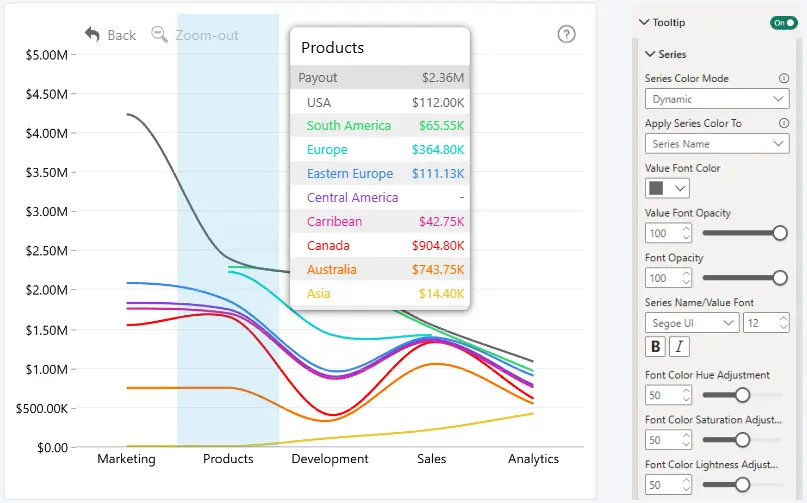Click Payout row in tooltip

[x=380, y=77]
